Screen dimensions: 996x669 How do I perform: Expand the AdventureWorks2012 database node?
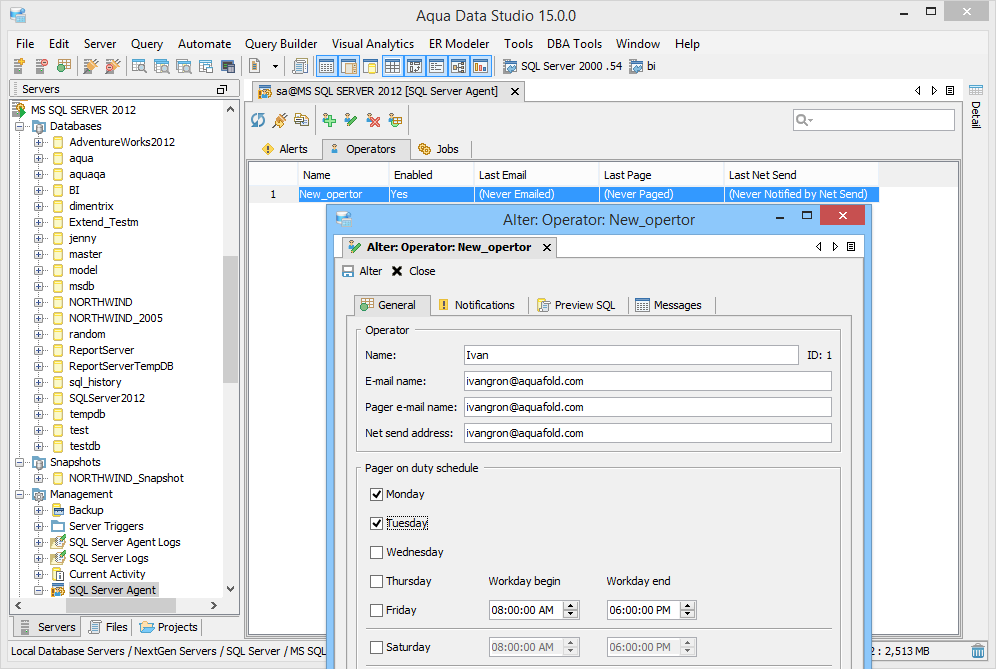pyautogui.click(x=39, y=142)
